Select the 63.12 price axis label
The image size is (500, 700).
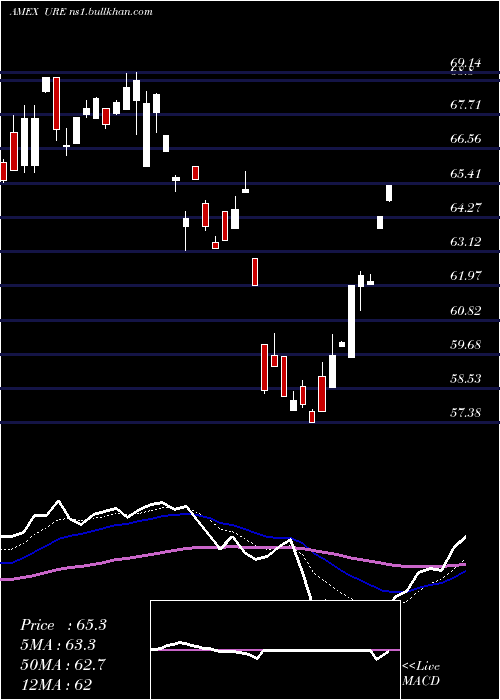click(x=466, y=242)
